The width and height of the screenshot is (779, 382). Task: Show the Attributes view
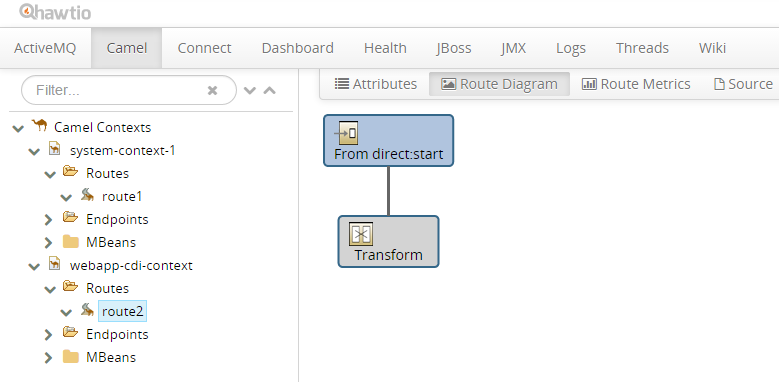(x=376, y=84)
